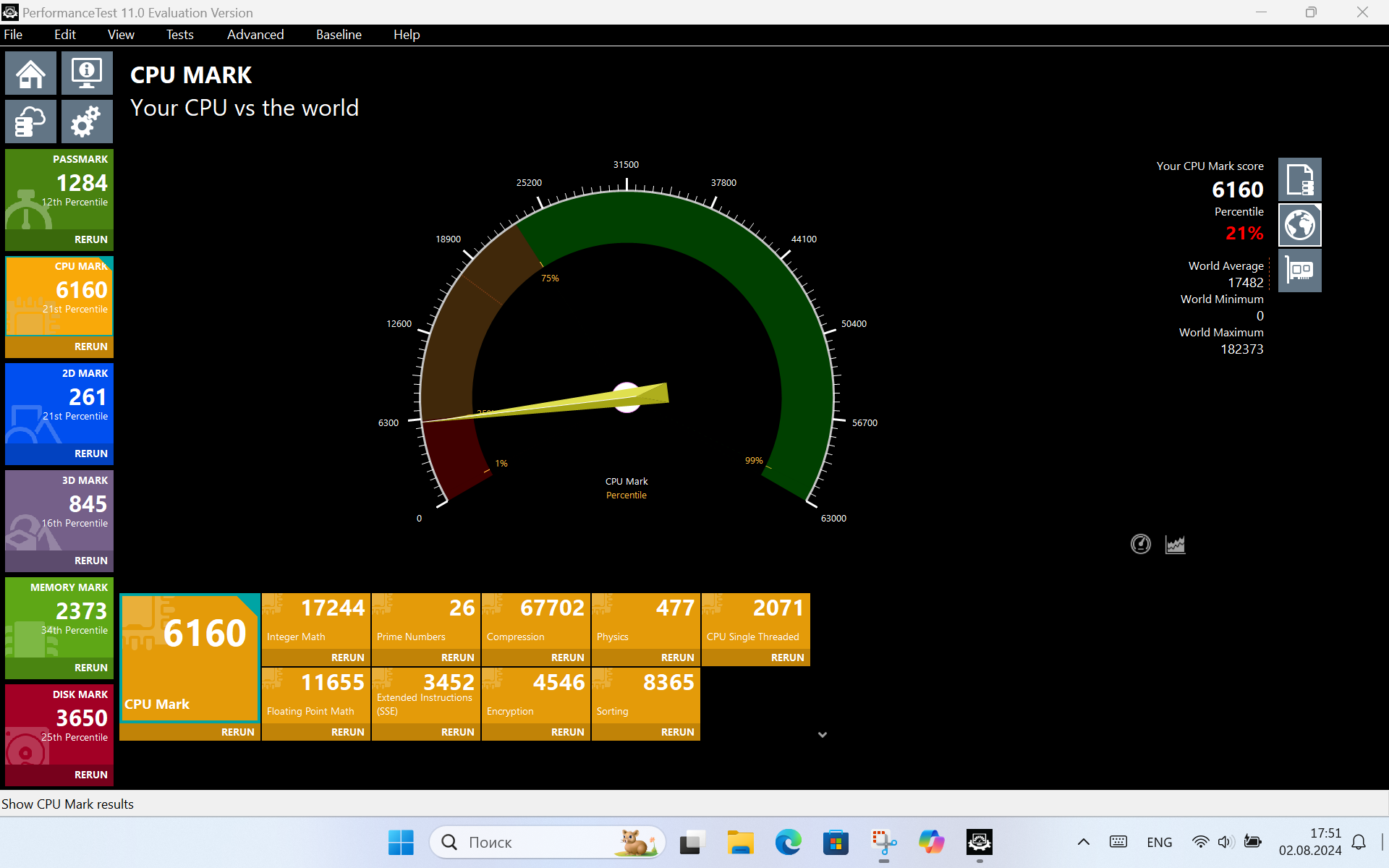Switch to the gauge chart view icon

tap(1140, 544)
